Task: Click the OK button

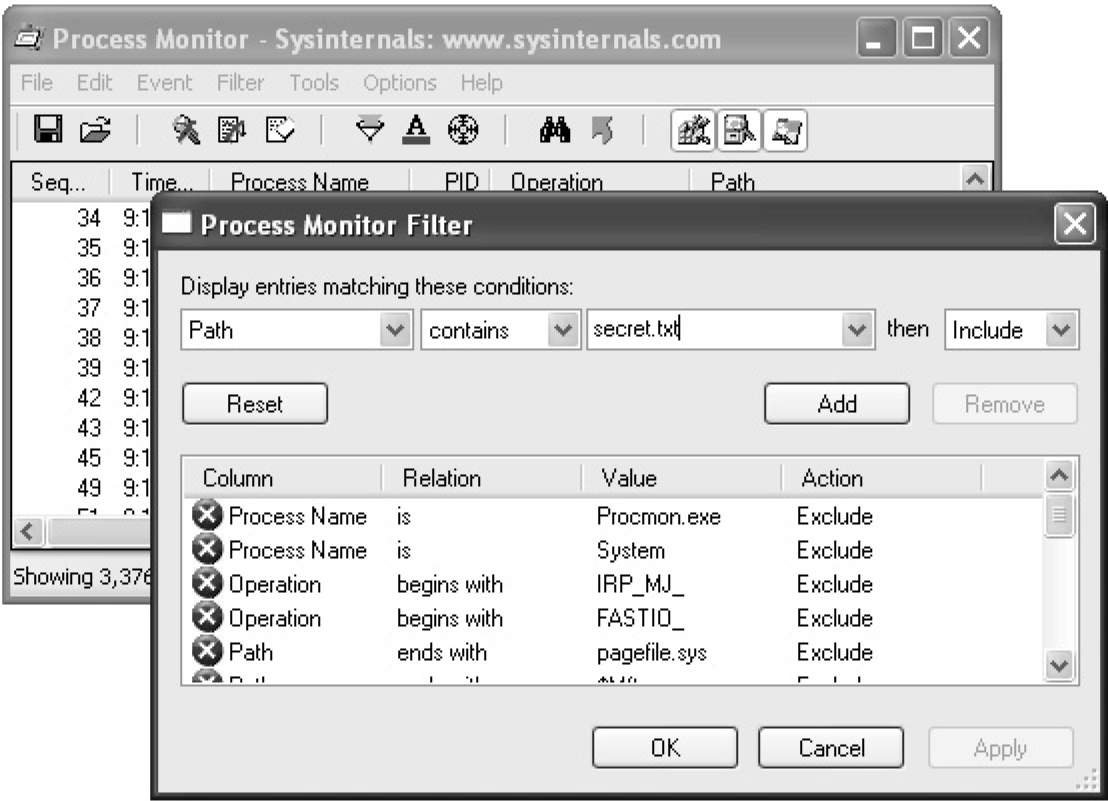Action: point(665,747)
